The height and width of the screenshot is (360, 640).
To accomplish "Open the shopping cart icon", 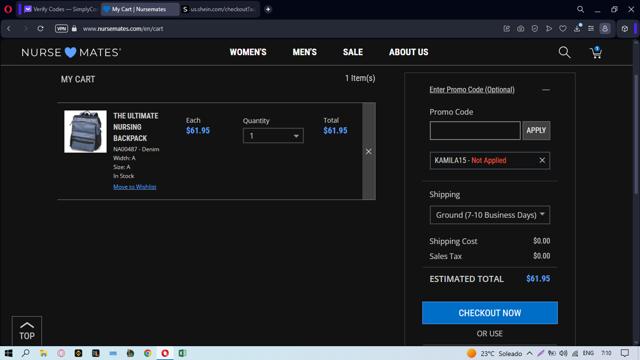I will [x=596, y=52].
